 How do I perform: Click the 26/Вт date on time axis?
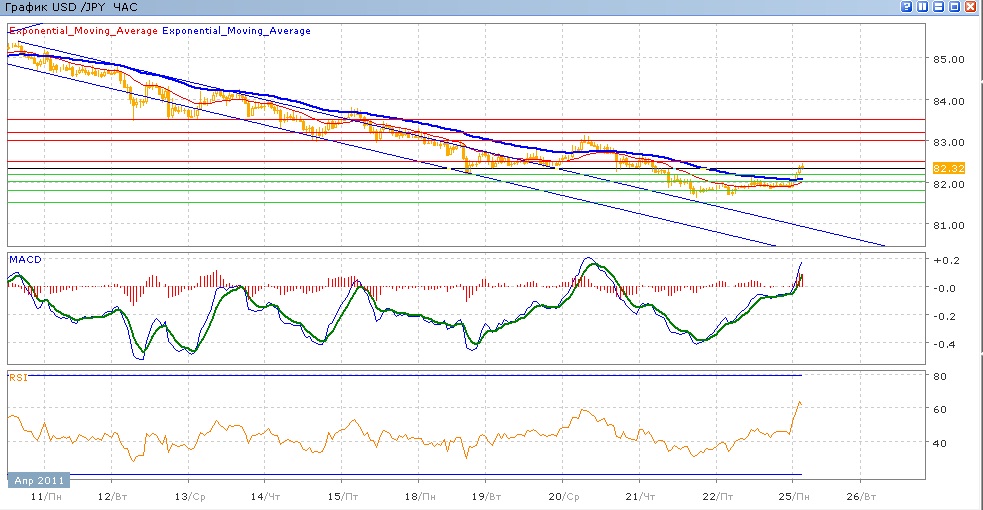coord(862,496)
